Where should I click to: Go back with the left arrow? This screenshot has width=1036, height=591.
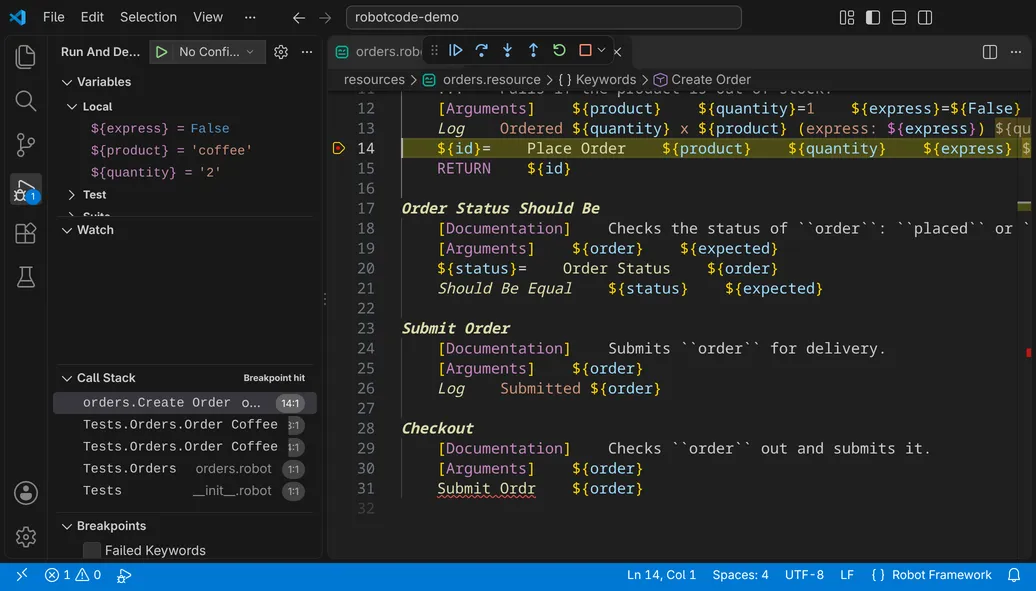[299, 18]
